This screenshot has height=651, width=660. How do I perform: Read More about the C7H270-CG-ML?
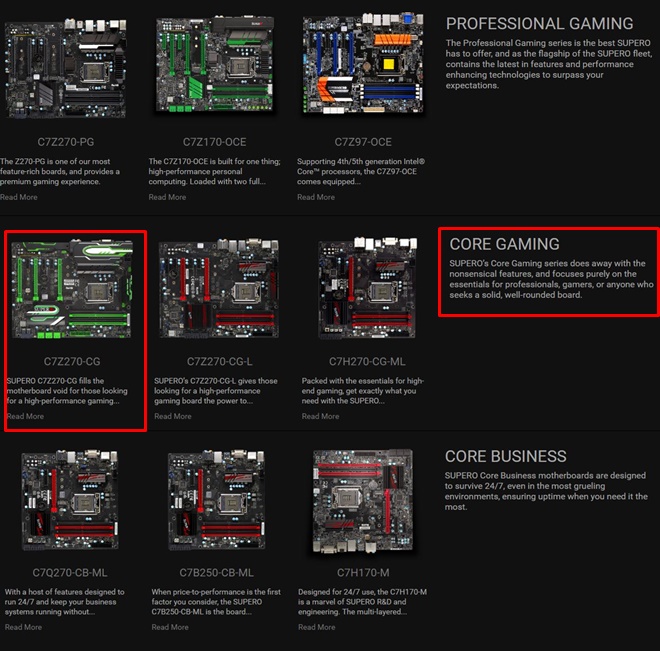click(x=320, y=416)
